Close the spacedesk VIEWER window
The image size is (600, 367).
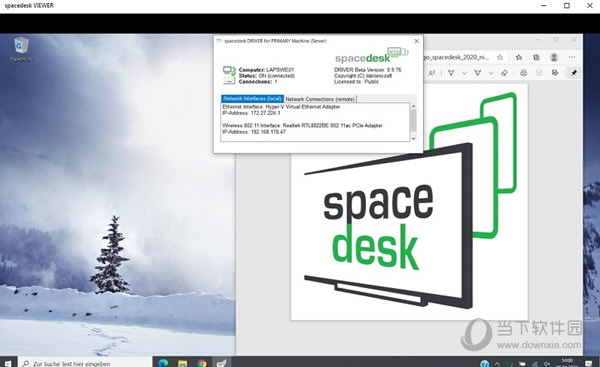590,6
